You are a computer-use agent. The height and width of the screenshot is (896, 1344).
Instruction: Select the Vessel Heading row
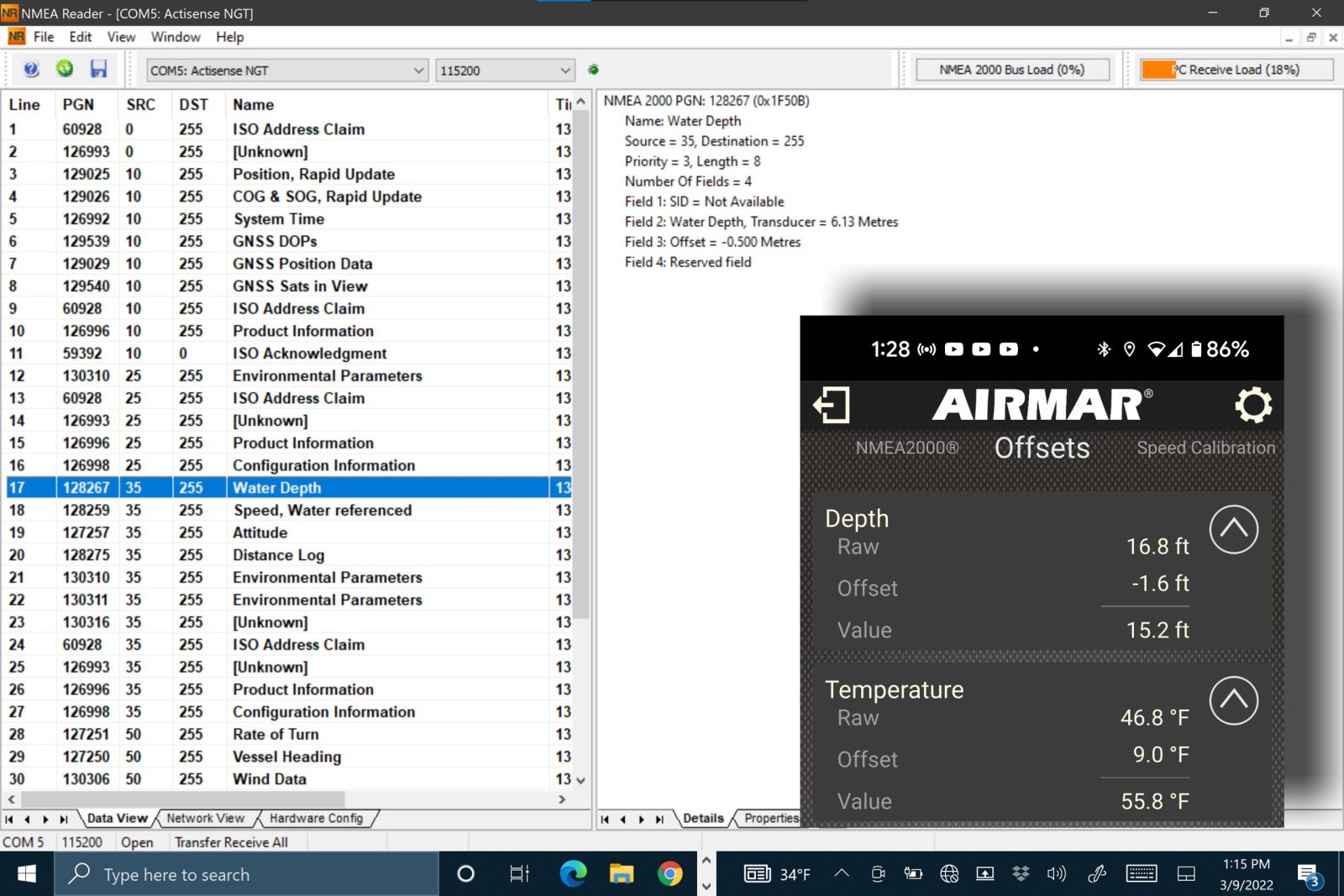(x=286, y=757)
